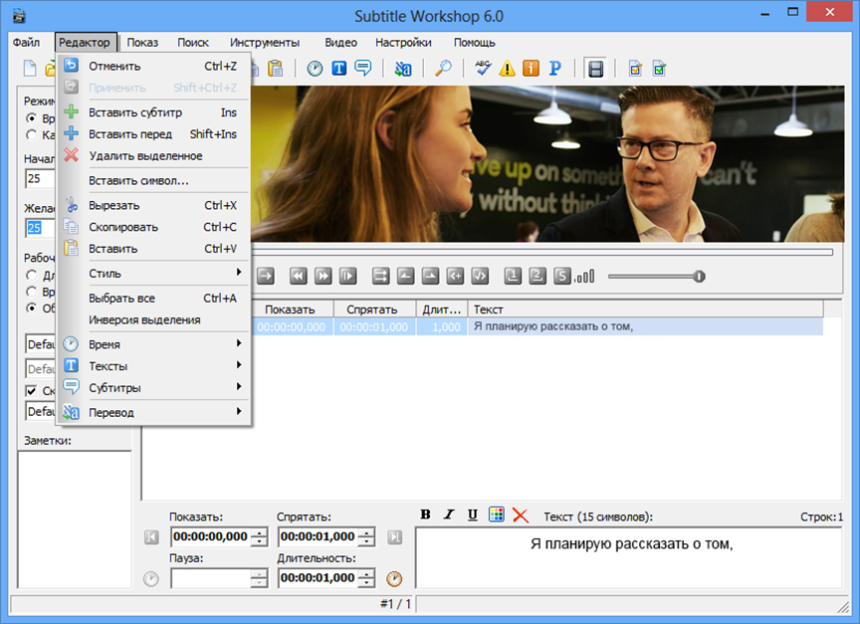
Task: Click the orange clock beside Длительность
Action: [394, 578]
